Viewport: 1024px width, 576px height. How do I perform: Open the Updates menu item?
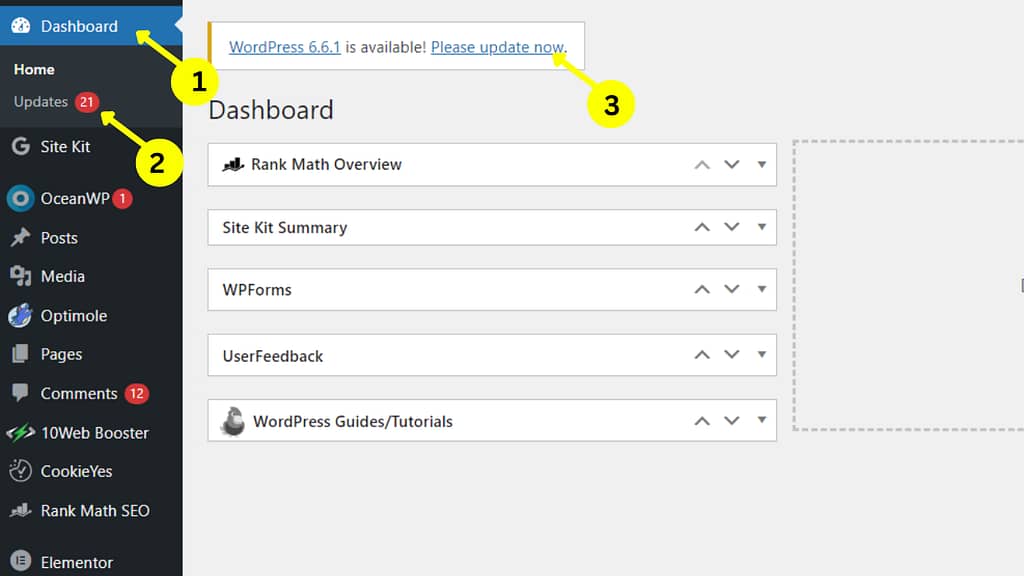(x=40, y=101)
